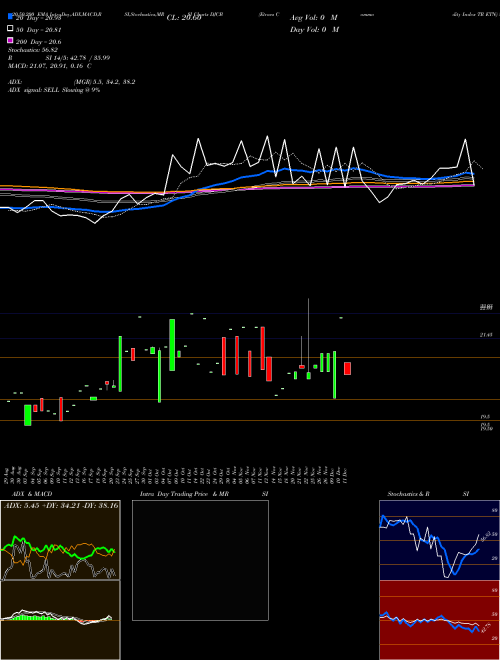The height and width of the screenshot is (660, 500).
Task: Click the ADX: 5.45 +DY: 34.21 header
Action: click(x=61, y=506)
